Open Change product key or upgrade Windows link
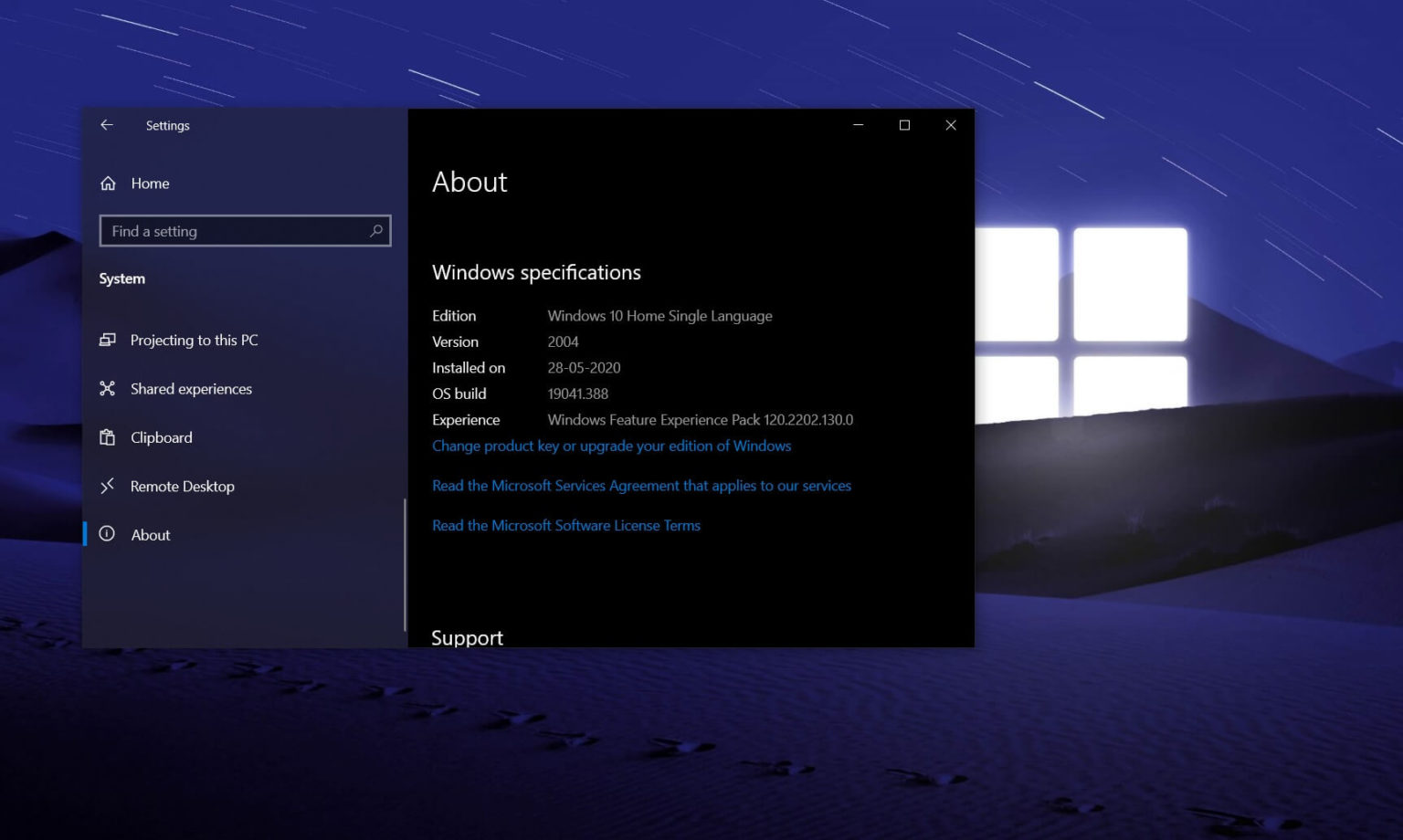Image resolution: width=1403 pixels, height=840 pixels. (611, 446)
